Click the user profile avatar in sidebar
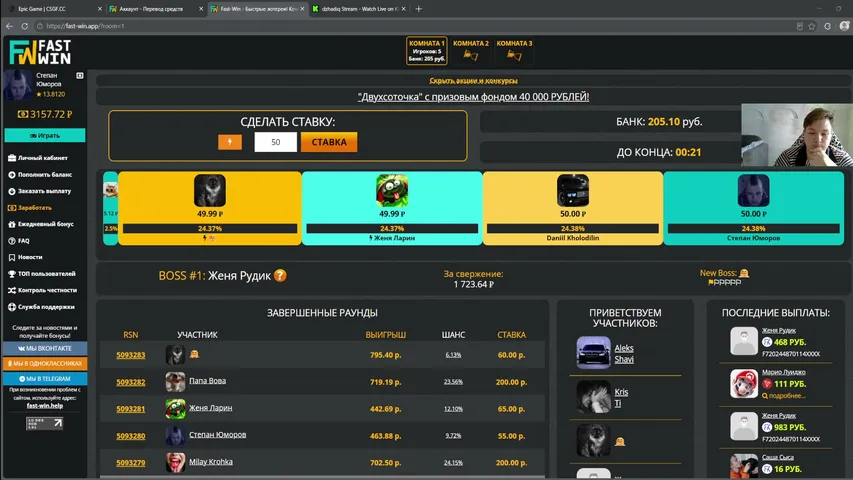The image size is (853, 480). coord(18,85)
